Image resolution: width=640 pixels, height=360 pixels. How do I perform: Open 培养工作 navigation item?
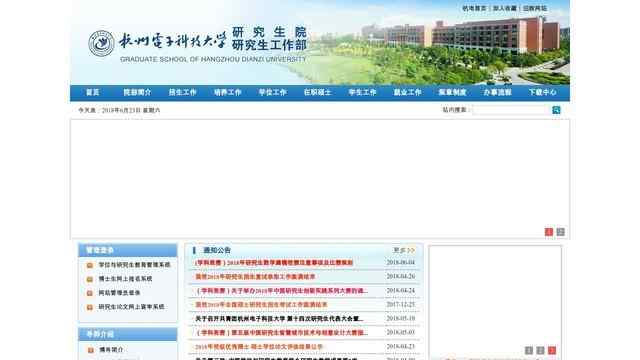point(227,93)
